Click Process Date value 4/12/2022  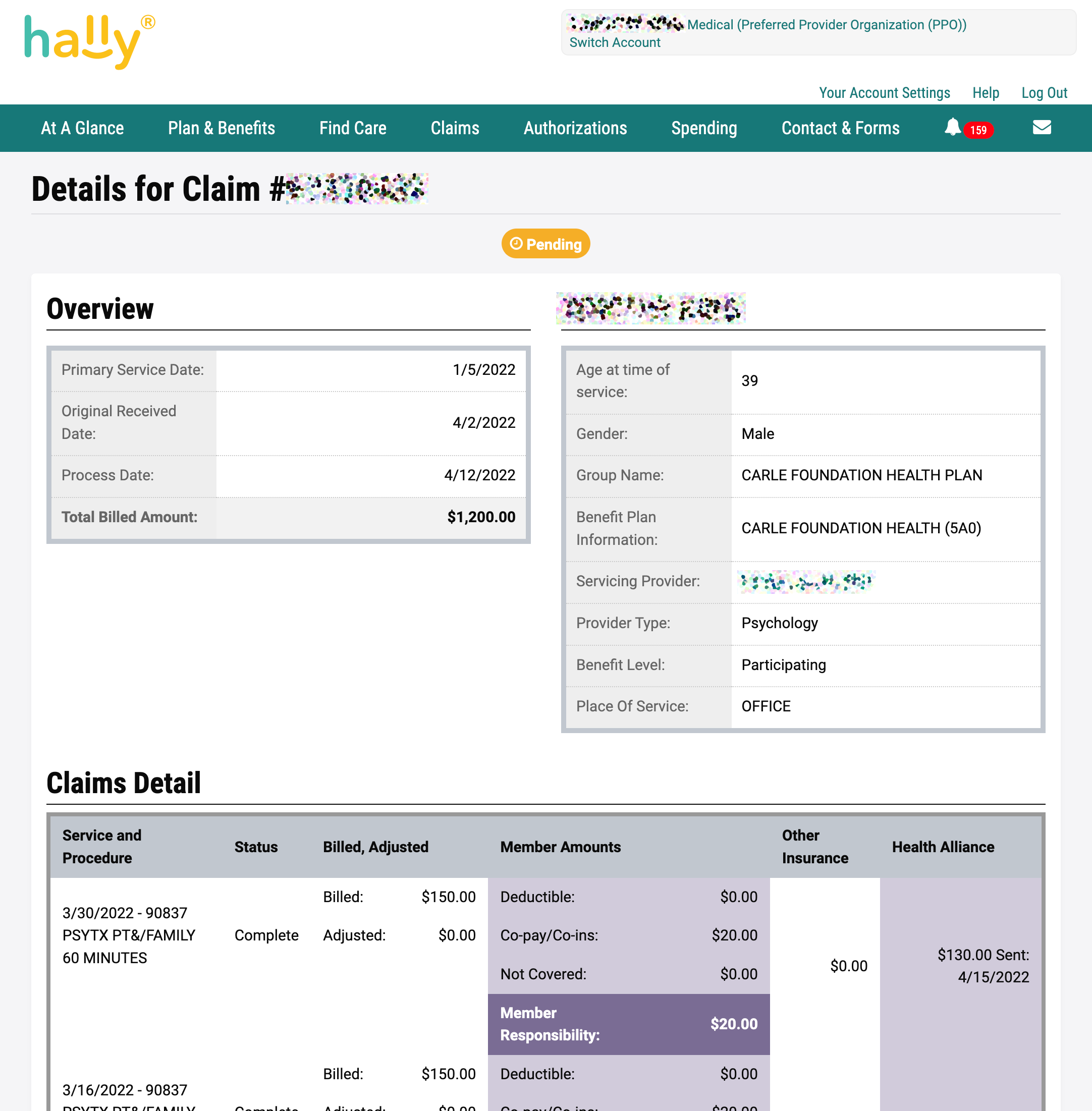pyautogui.click(x=479, y=475)
